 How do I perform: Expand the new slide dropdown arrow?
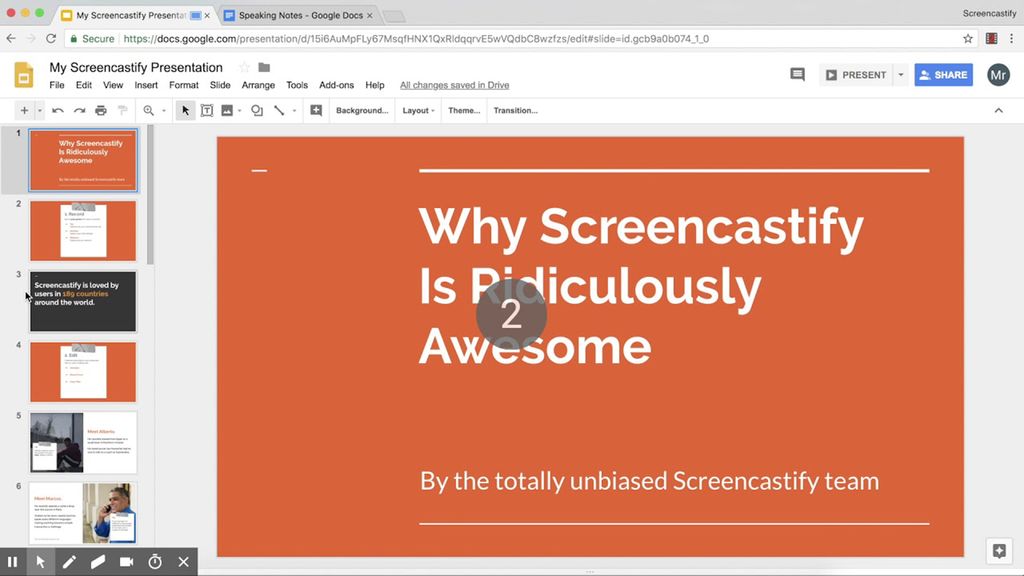[x=38, y=110]
